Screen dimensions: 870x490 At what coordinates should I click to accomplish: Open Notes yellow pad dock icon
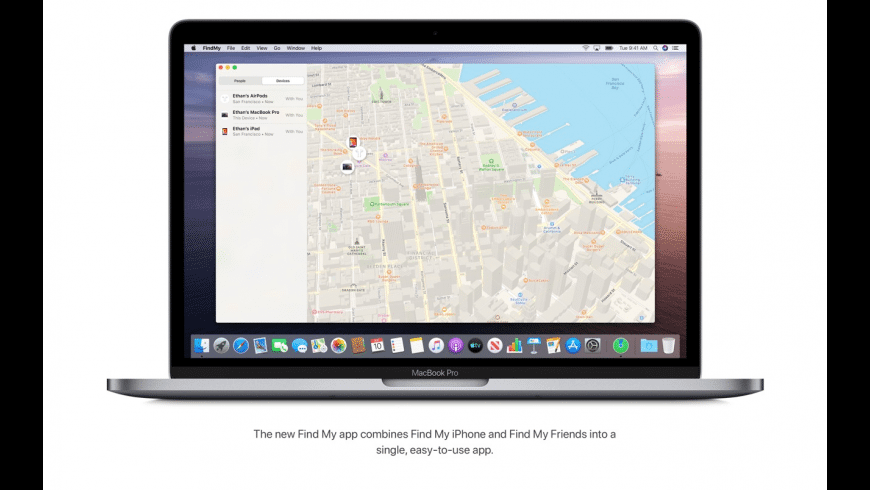click(417, 346)
